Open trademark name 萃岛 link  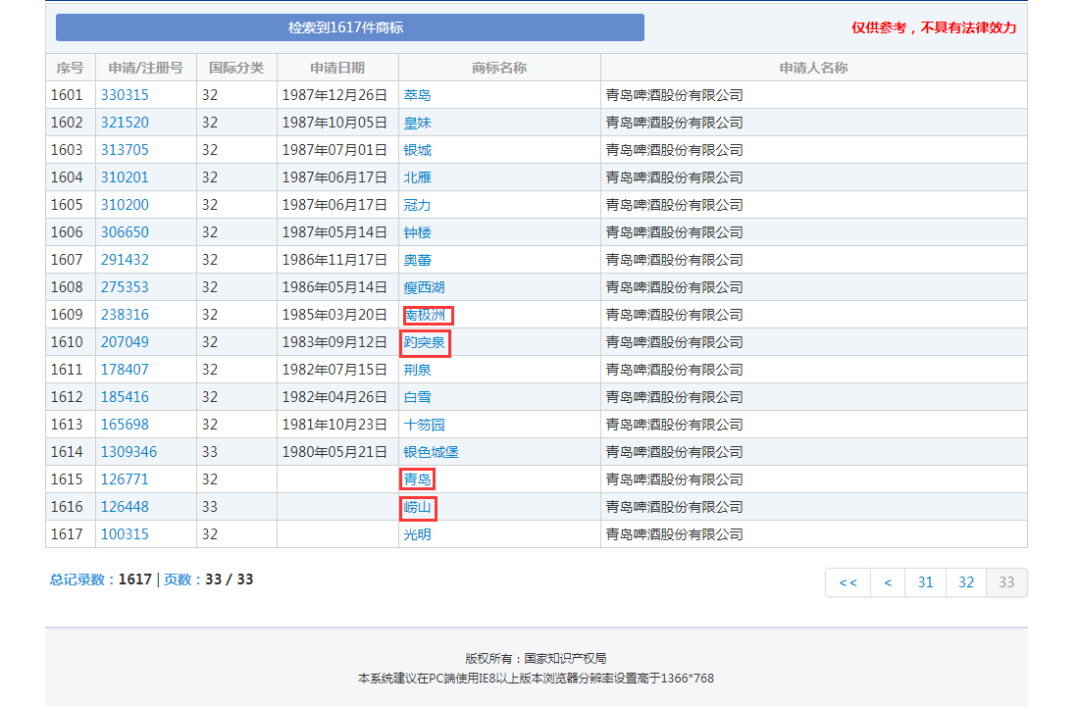417,95
